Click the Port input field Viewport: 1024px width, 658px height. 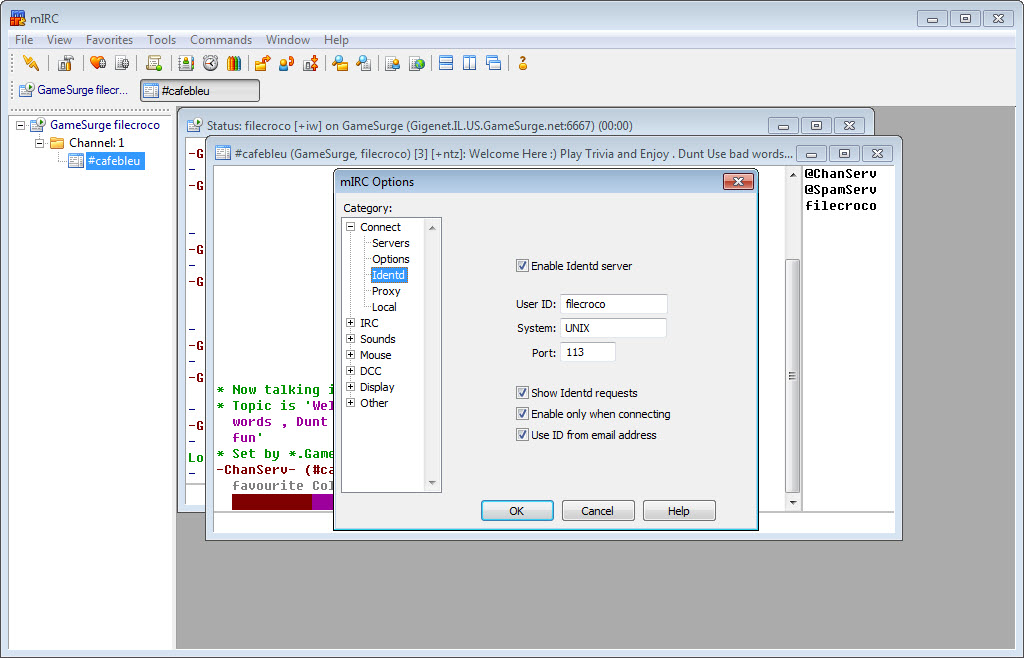pyautogui.click(x=588, y=352)
